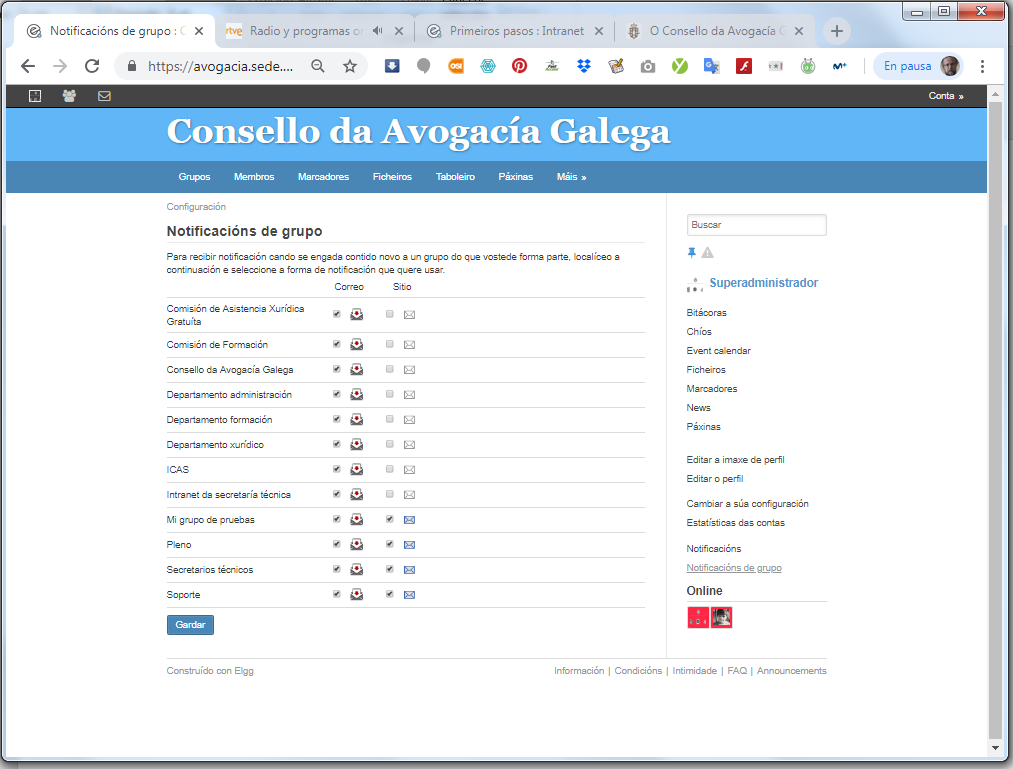The height and width of the screenshot is (769, 1013).
Task: Click the Sitio envelope icon for Pleno
Action: [x=409, y=545]
